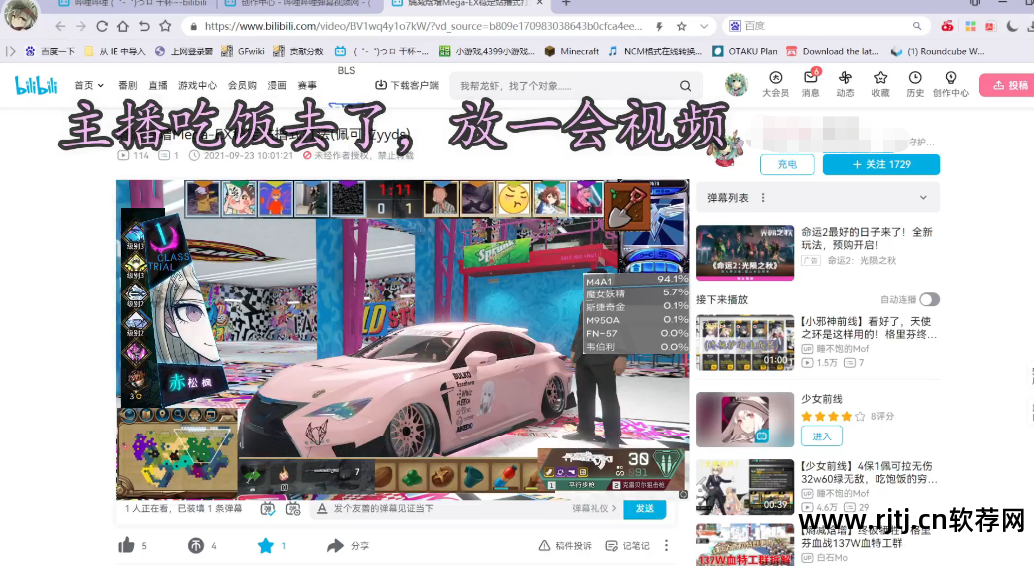Open the user avatar in bilibili header

click(x=736, y=85)
